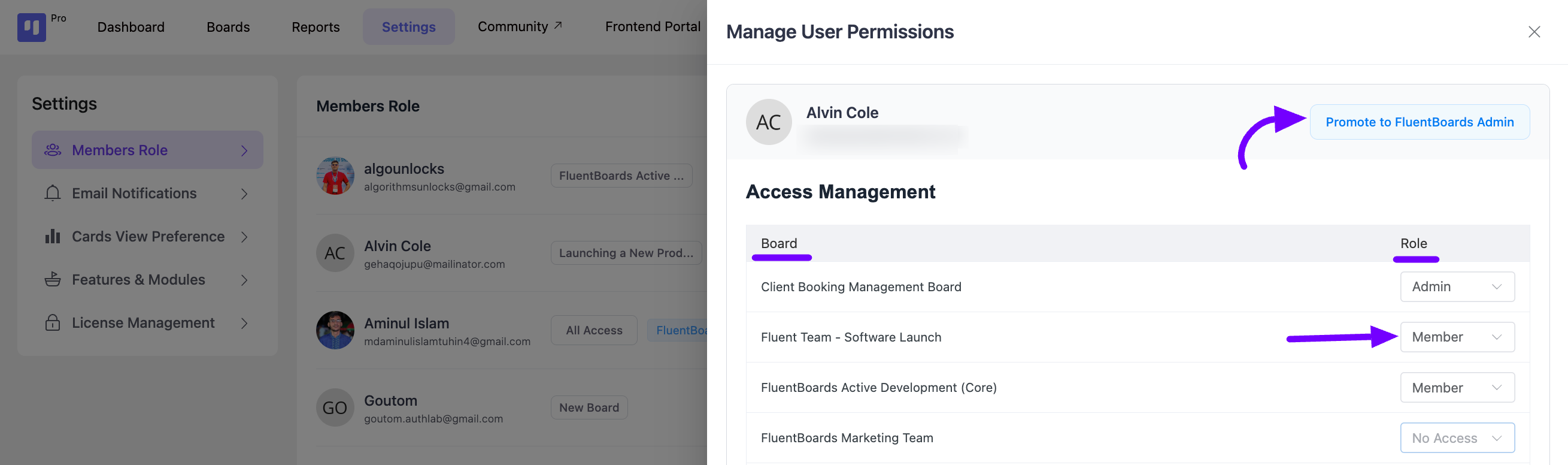Image resolution: width=1568 pixels, height=465 pixels.
Task: Click goutom.authlab@gmail.com email
Action: [433, 419]
